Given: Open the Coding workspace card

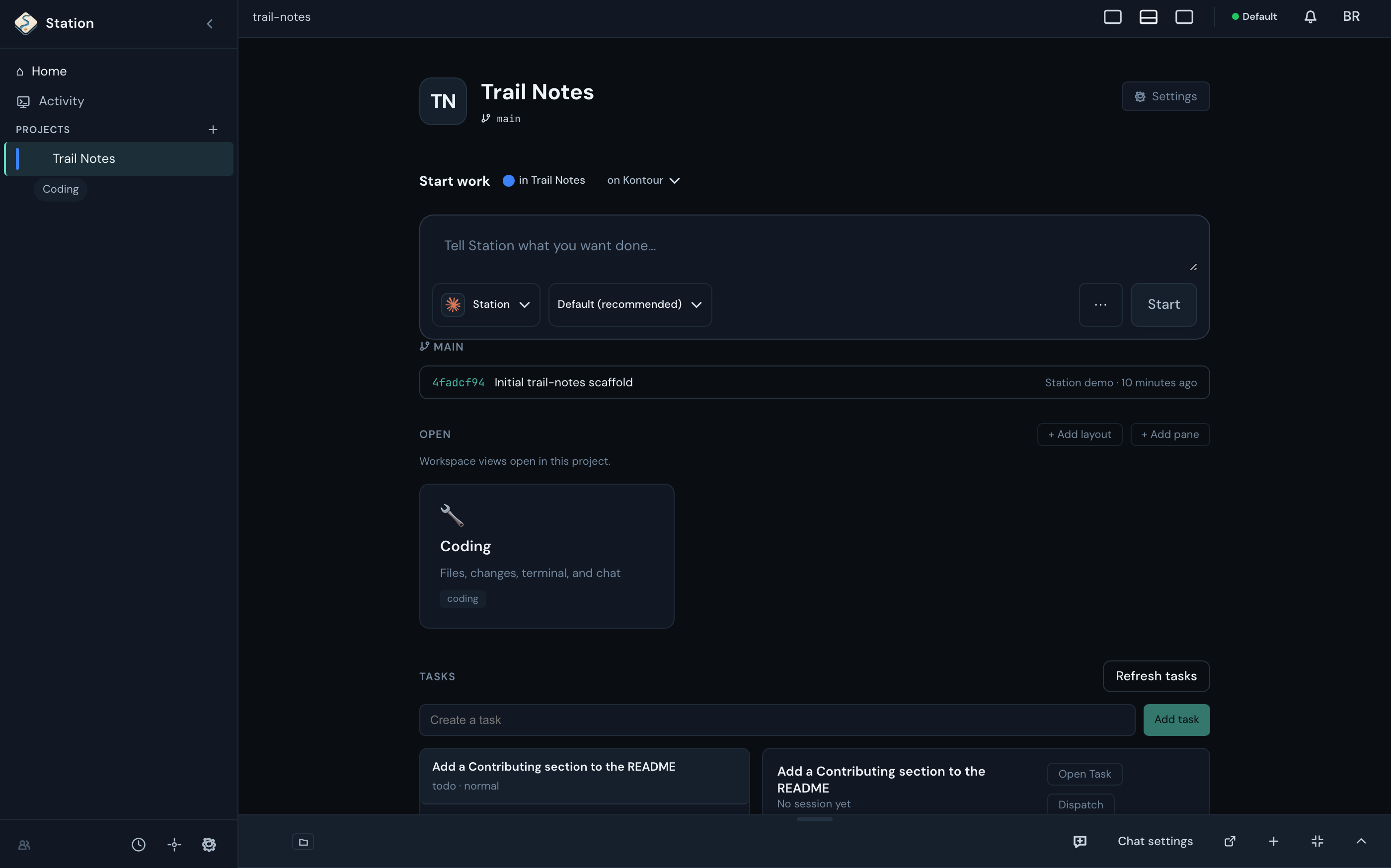Looking at the screenshot, I should point(547,556).
